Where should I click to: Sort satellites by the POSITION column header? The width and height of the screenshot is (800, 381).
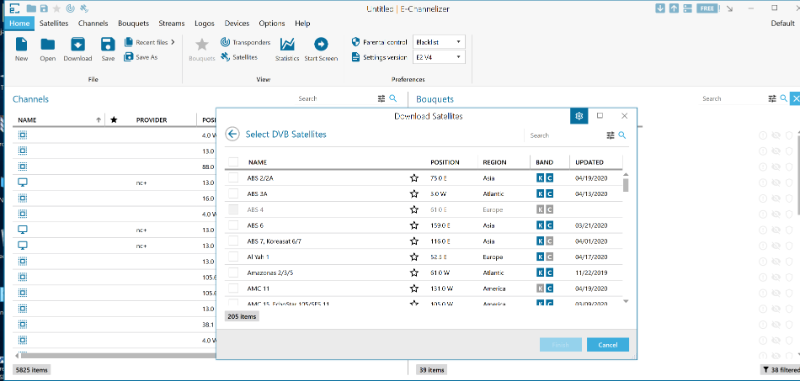tap(445, 162)
